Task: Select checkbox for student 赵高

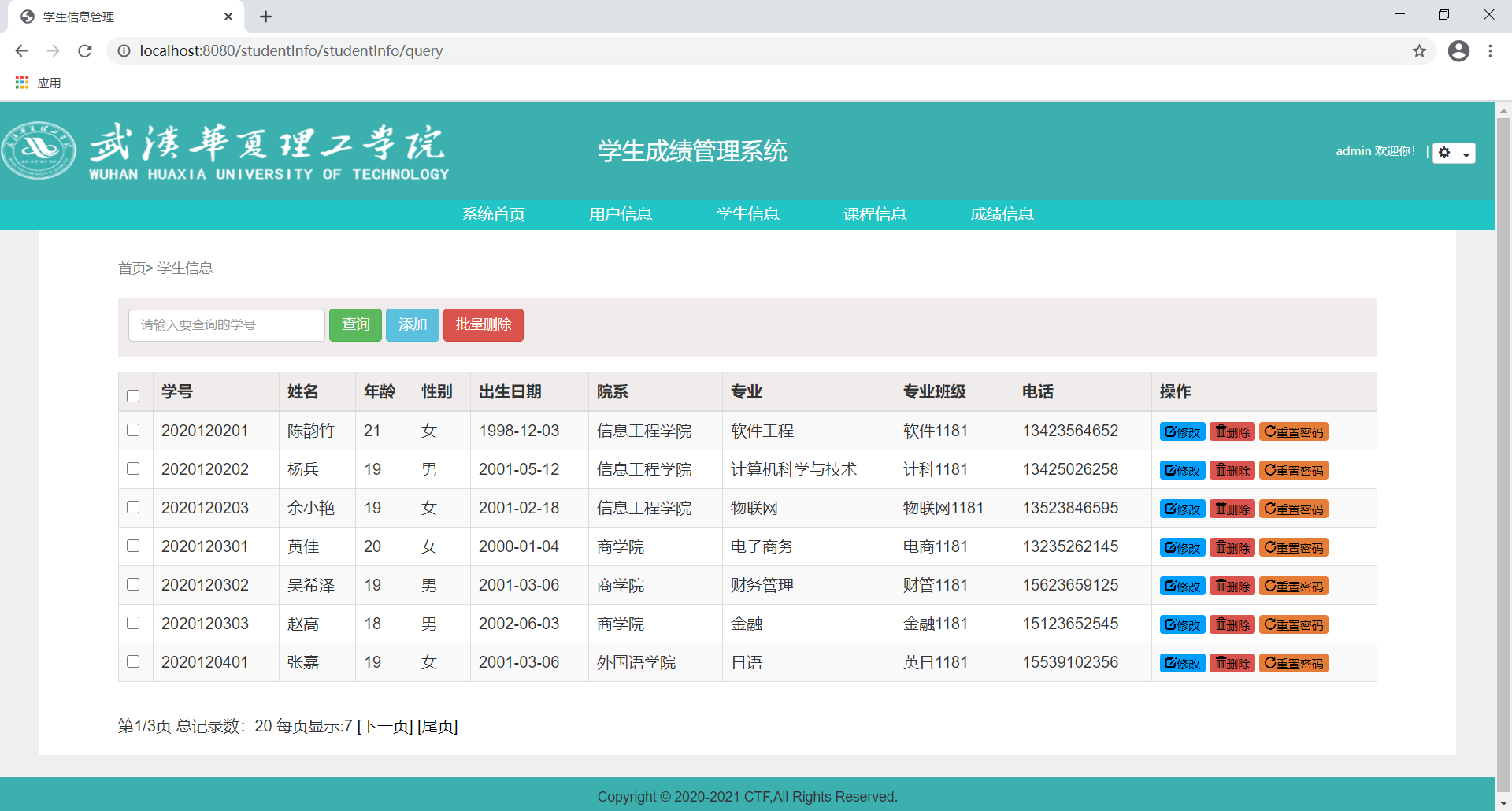Action: (x=133, y=623)
